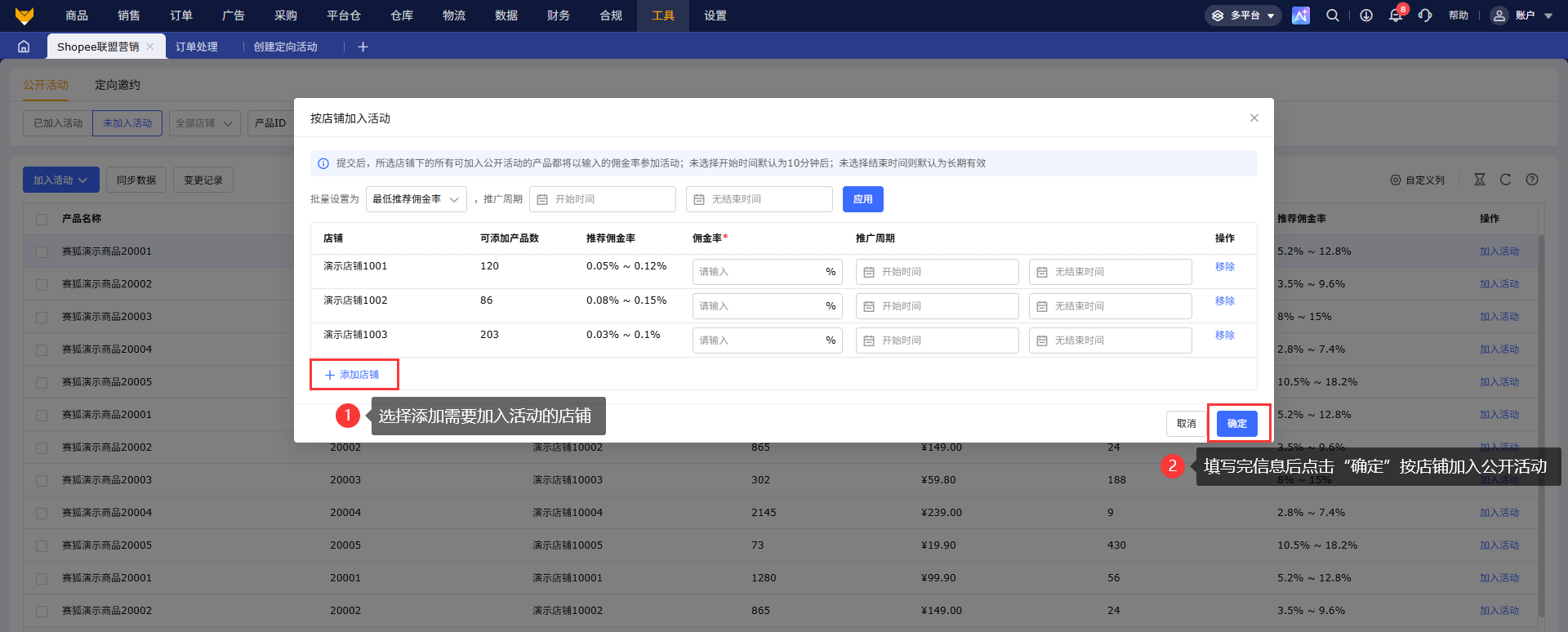Contact support via the headset icon
This screenshot has height=632, width=1568.
click(x=1425, y=16)
